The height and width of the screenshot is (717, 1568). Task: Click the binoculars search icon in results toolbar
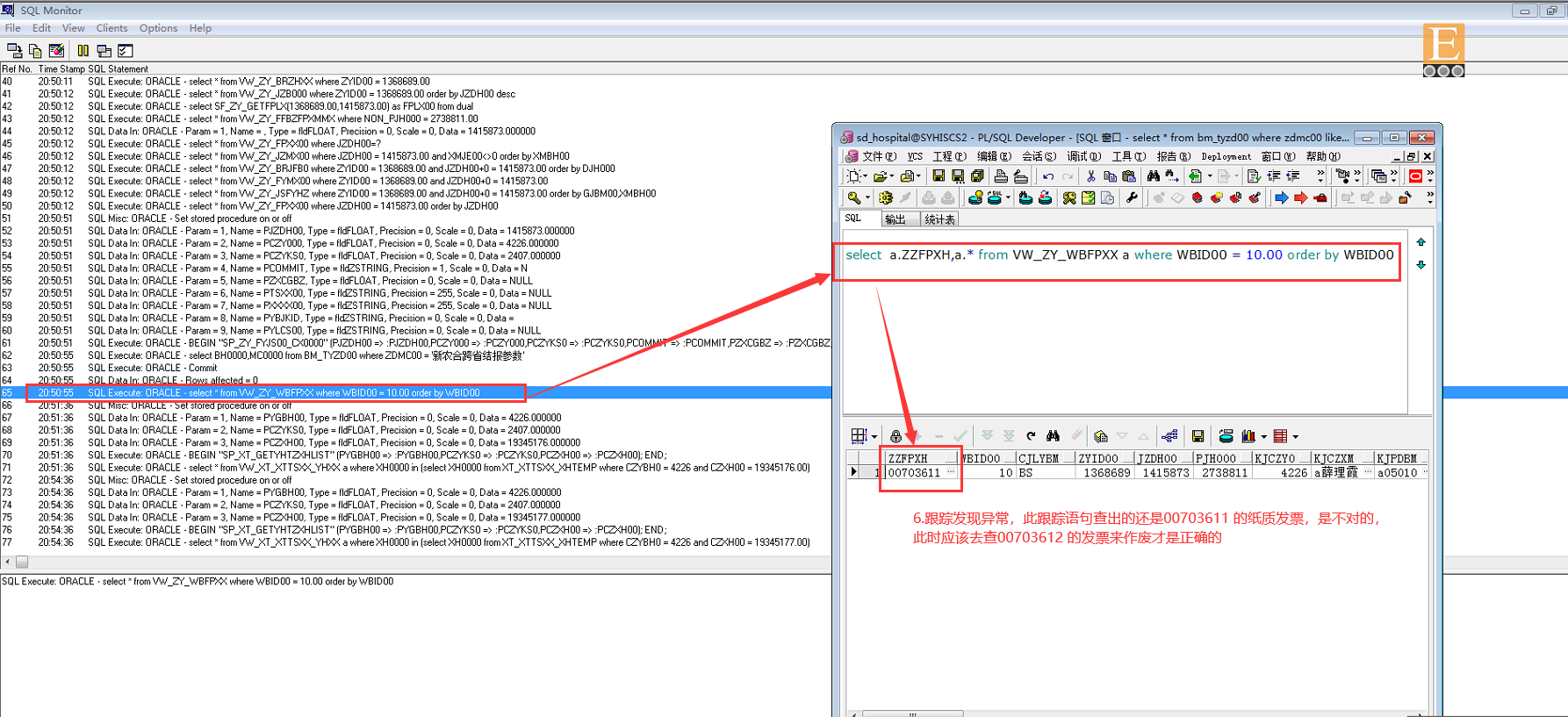(x=1054, y=436)
